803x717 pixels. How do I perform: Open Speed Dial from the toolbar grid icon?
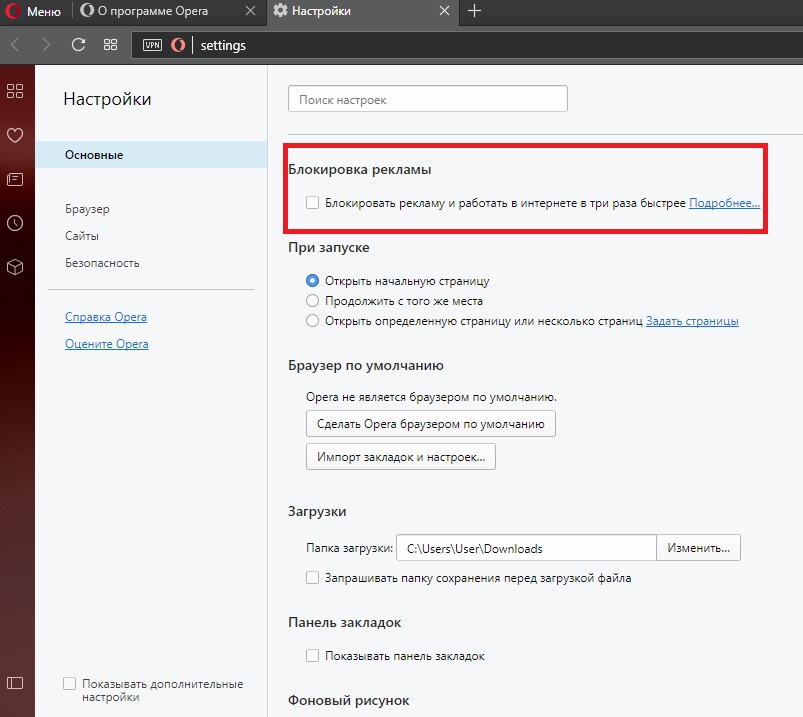110,45
